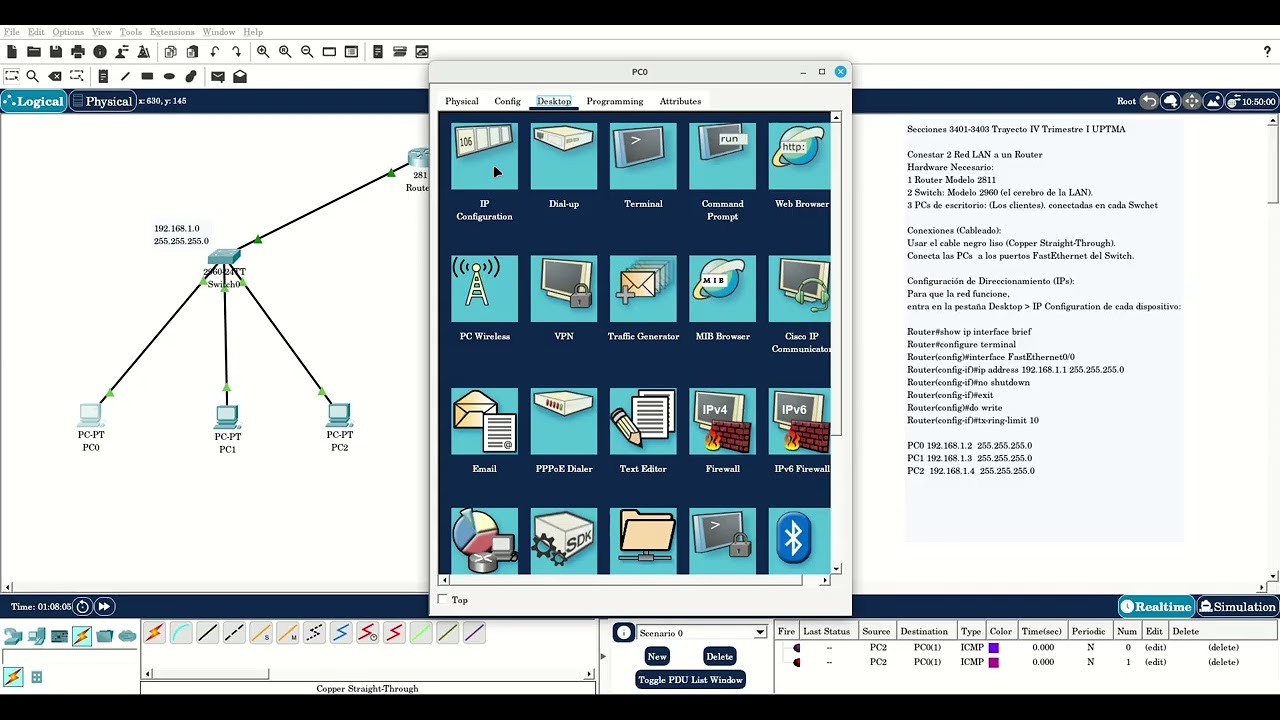
Task: Open the Extensions menu
Action: point(172,32)
